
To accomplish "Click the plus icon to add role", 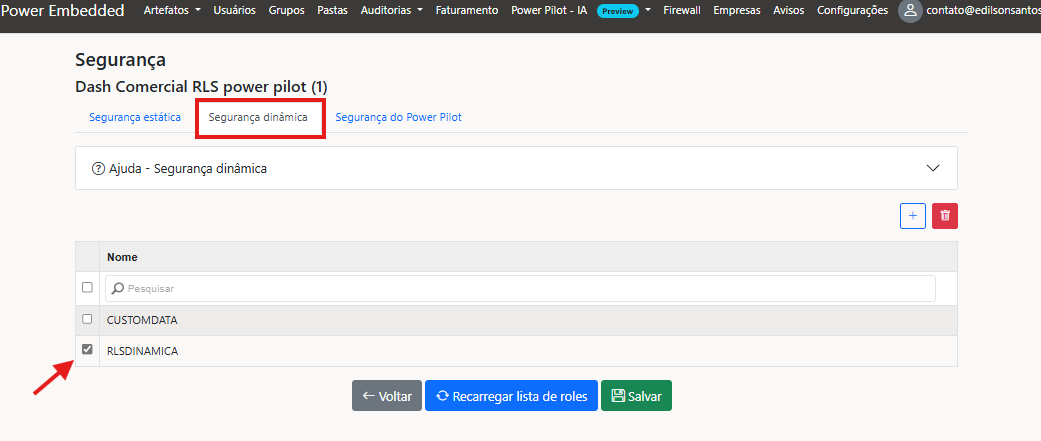I will coord(912,215).
